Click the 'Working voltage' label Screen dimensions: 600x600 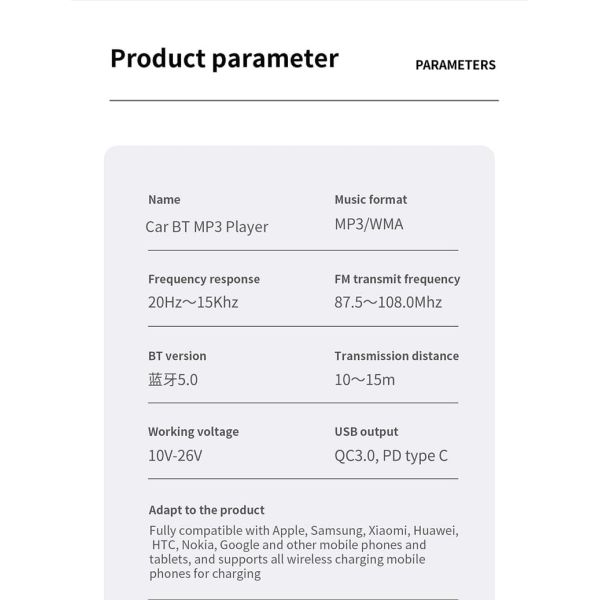(194, 432)
